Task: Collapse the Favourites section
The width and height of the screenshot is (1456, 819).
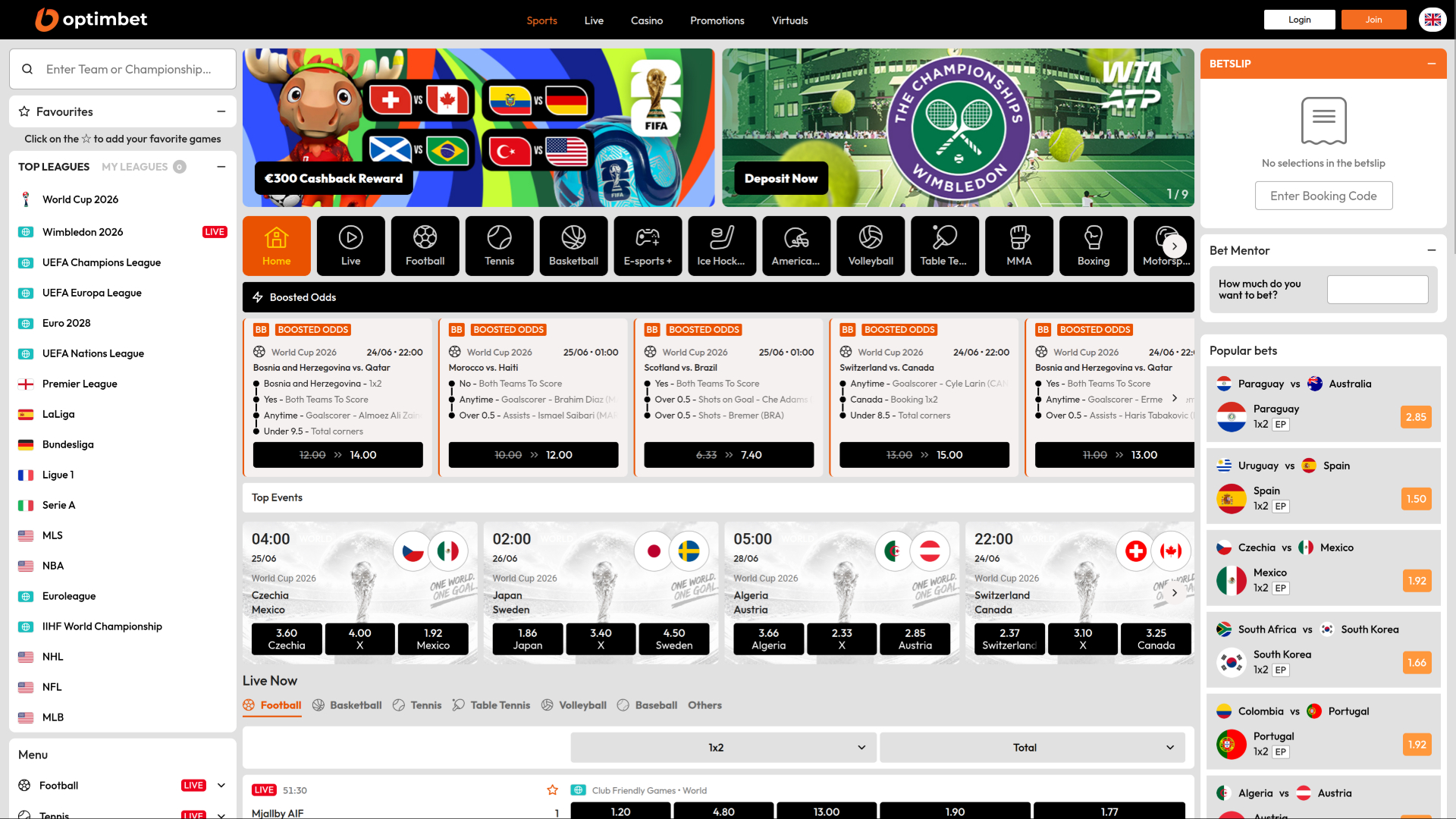Action: (x=221, y=111)
